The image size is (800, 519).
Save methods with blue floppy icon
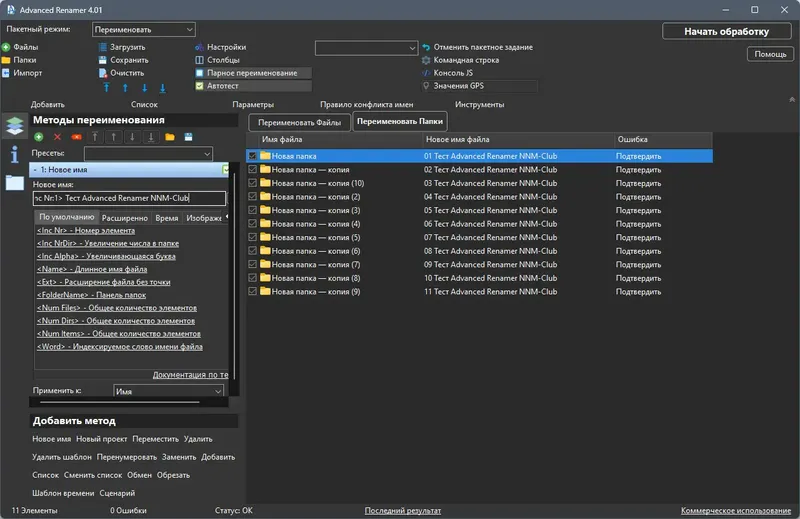coord(188,137)
